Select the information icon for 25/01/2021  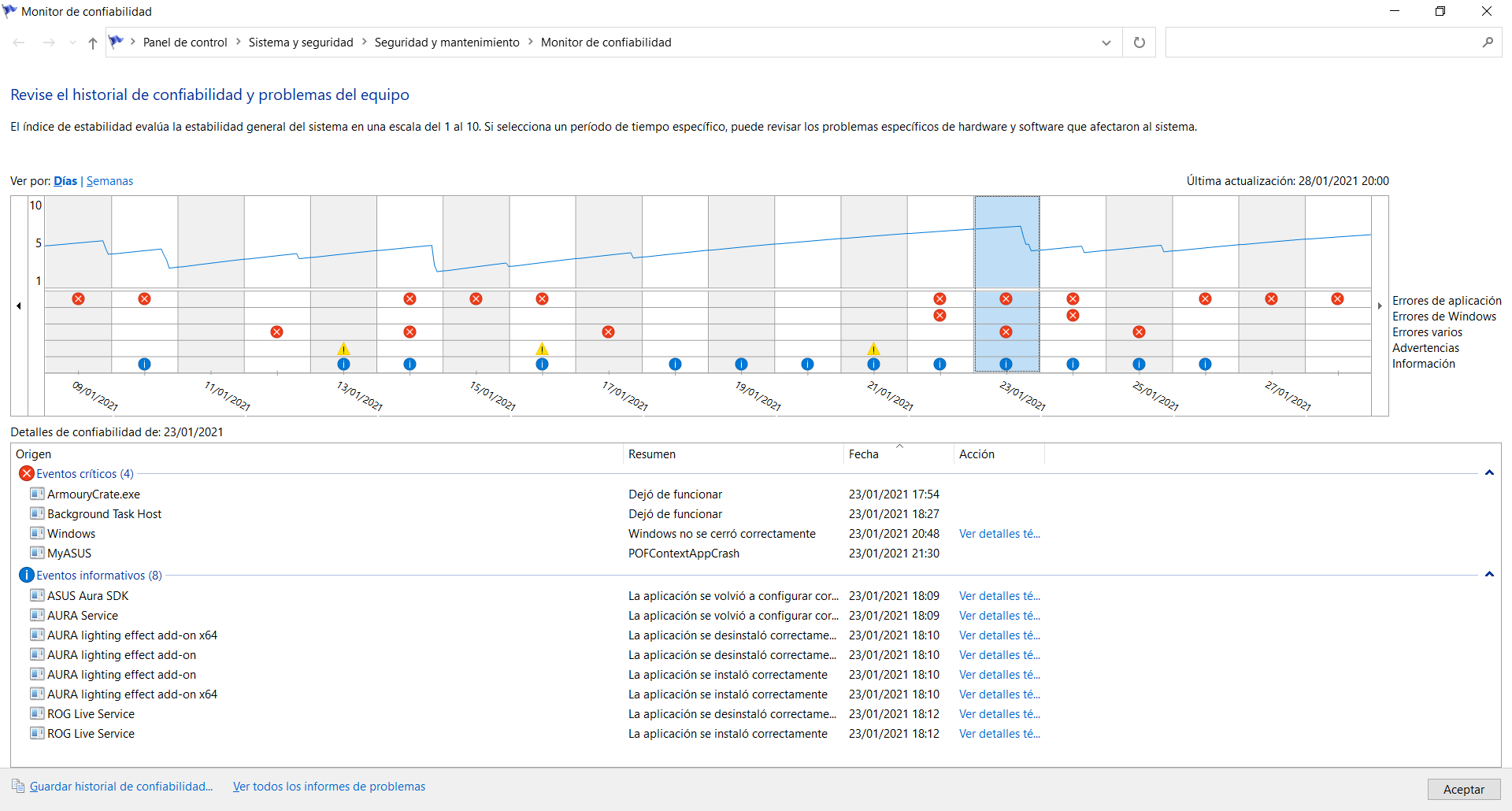click(x=1140, y=365)
